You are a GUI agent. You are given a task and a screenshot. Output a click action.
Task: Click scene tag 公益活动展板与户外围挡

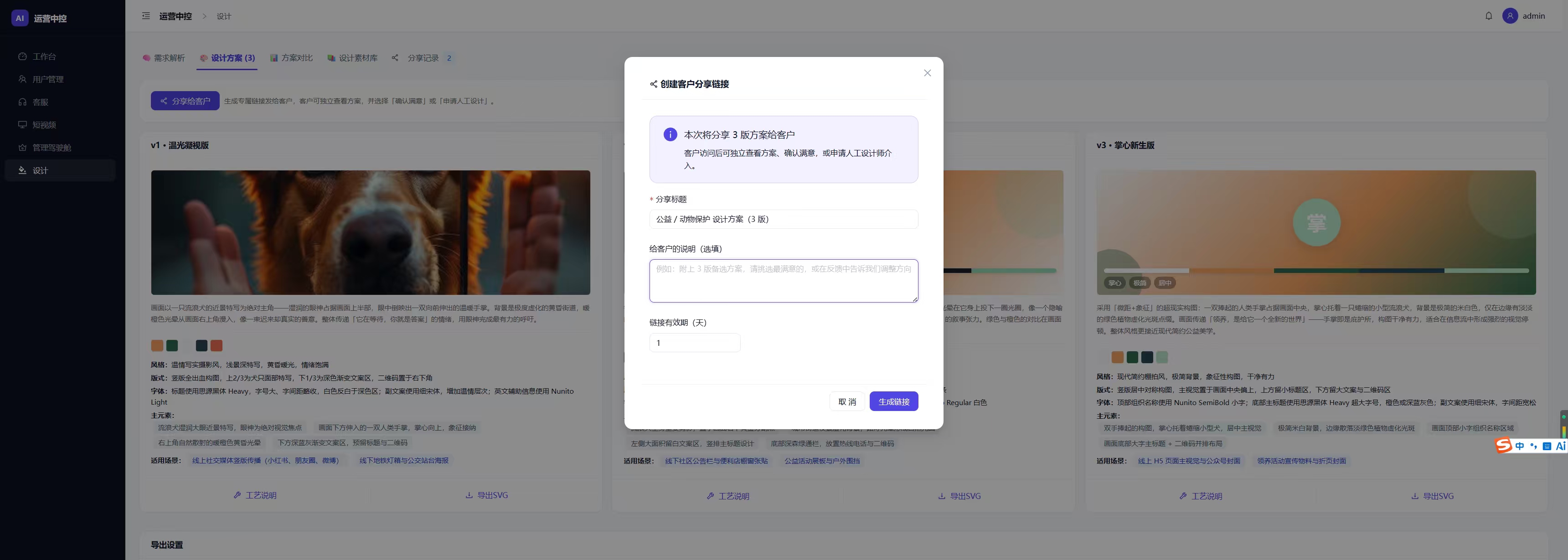pyautogui.click(x=822, y=462)
